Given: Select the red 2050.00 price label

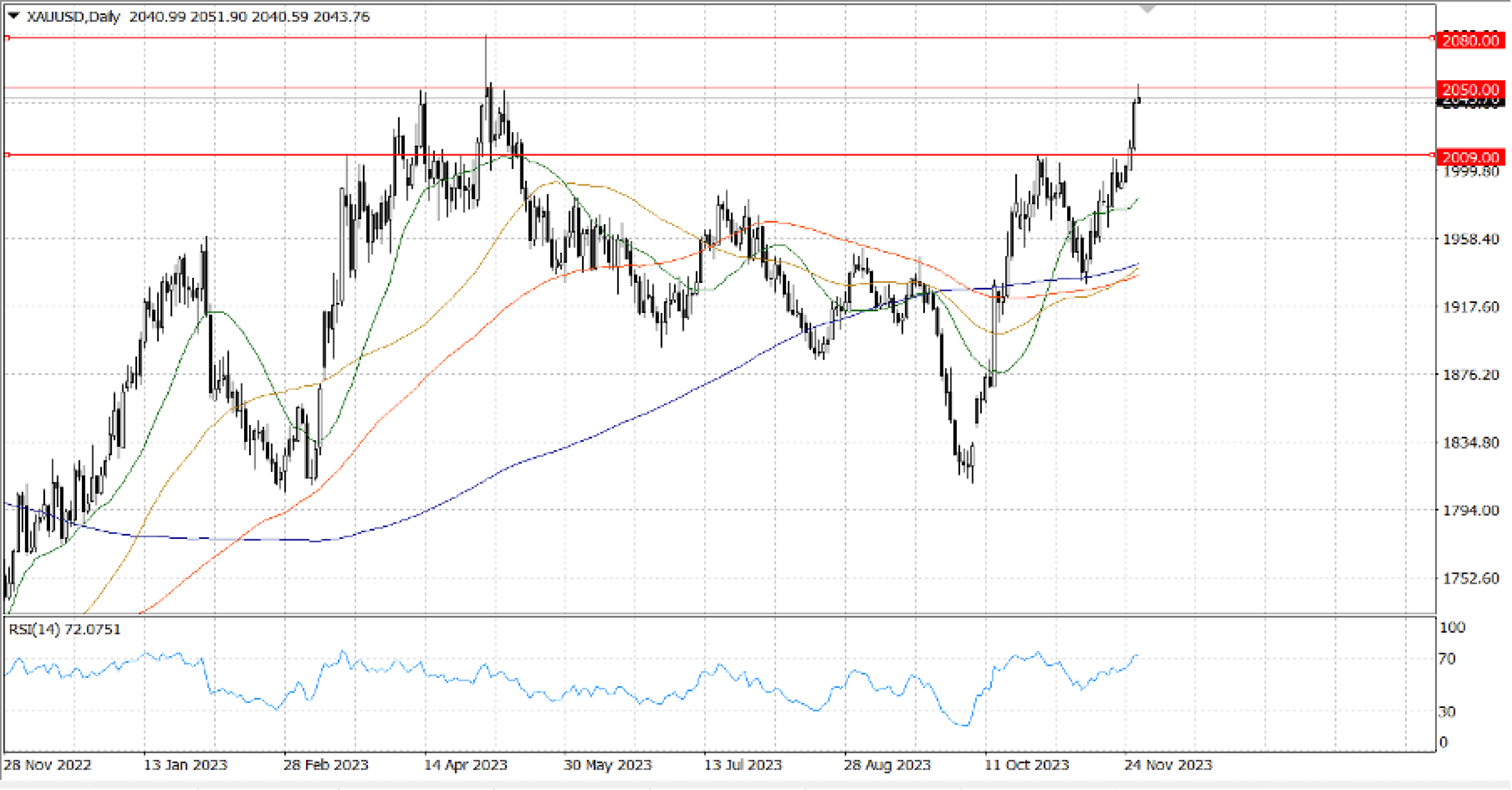Looking at the screenshot, I should pos(1470,89).
